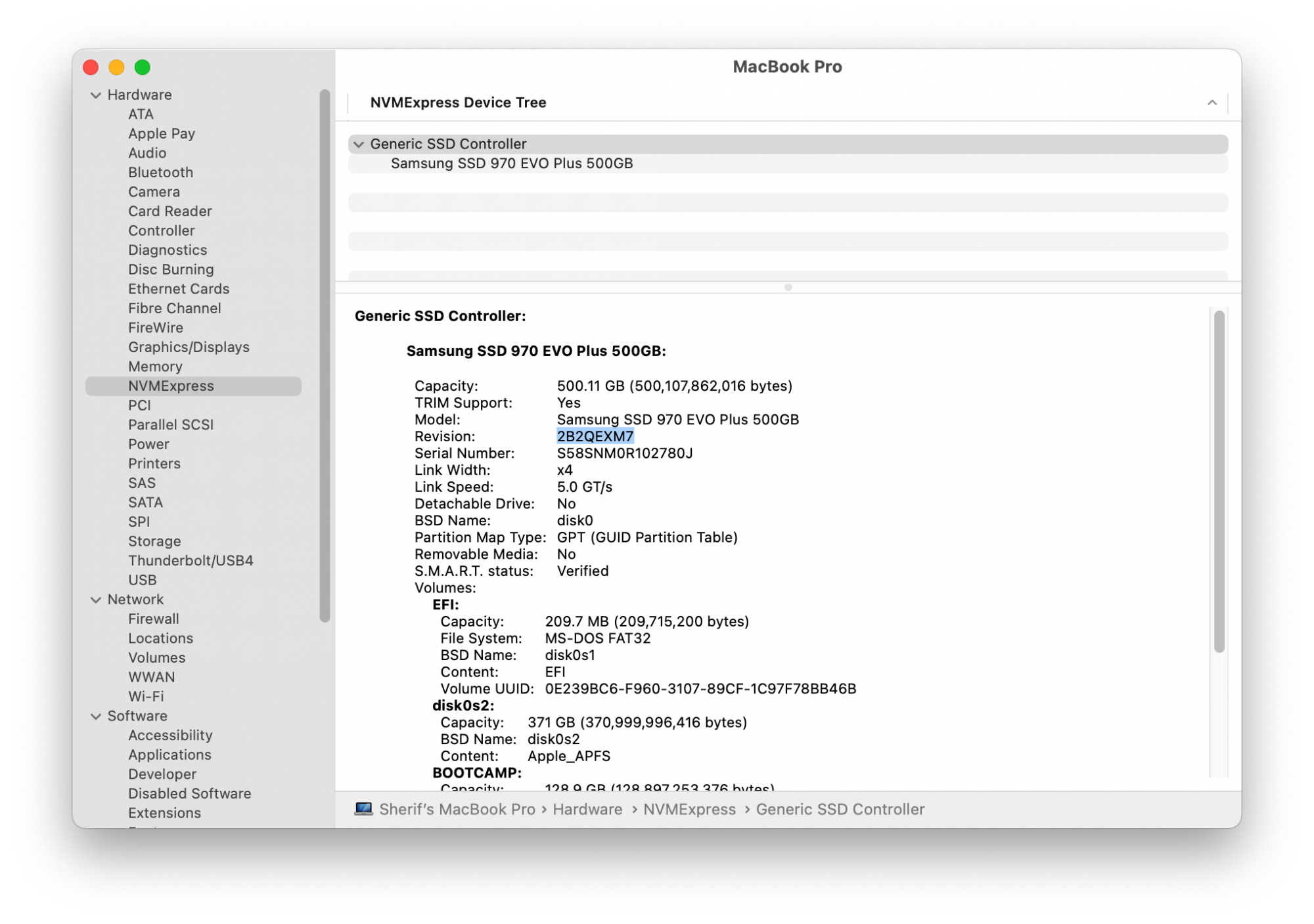Open the Wi-Fi network section
Screen dimensions: 1314x924
point(146,697)
